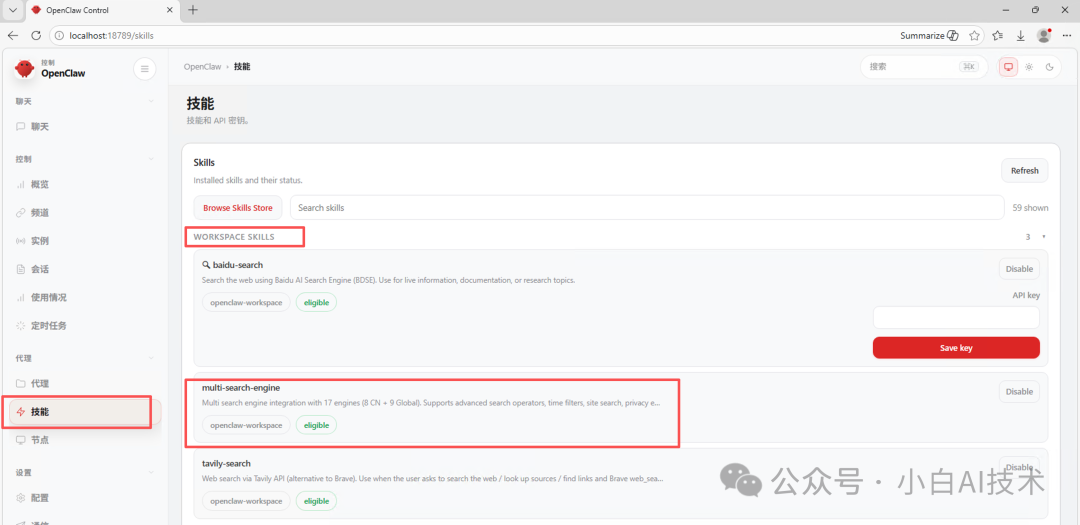The width and height of the screenshot is (1080, 525).
Task: Close the OpenClaw Control tab
Action: (170, 10)
